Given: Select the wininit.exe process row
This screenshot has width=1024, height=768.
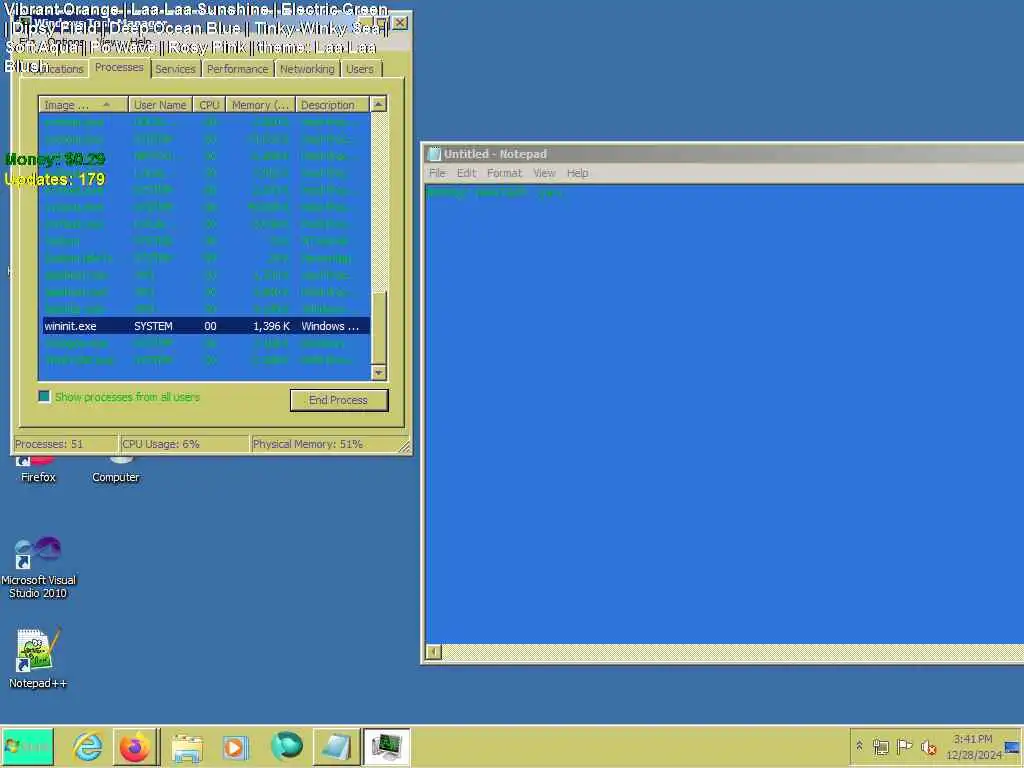Looking at the screenshot, I should point(206,326).
